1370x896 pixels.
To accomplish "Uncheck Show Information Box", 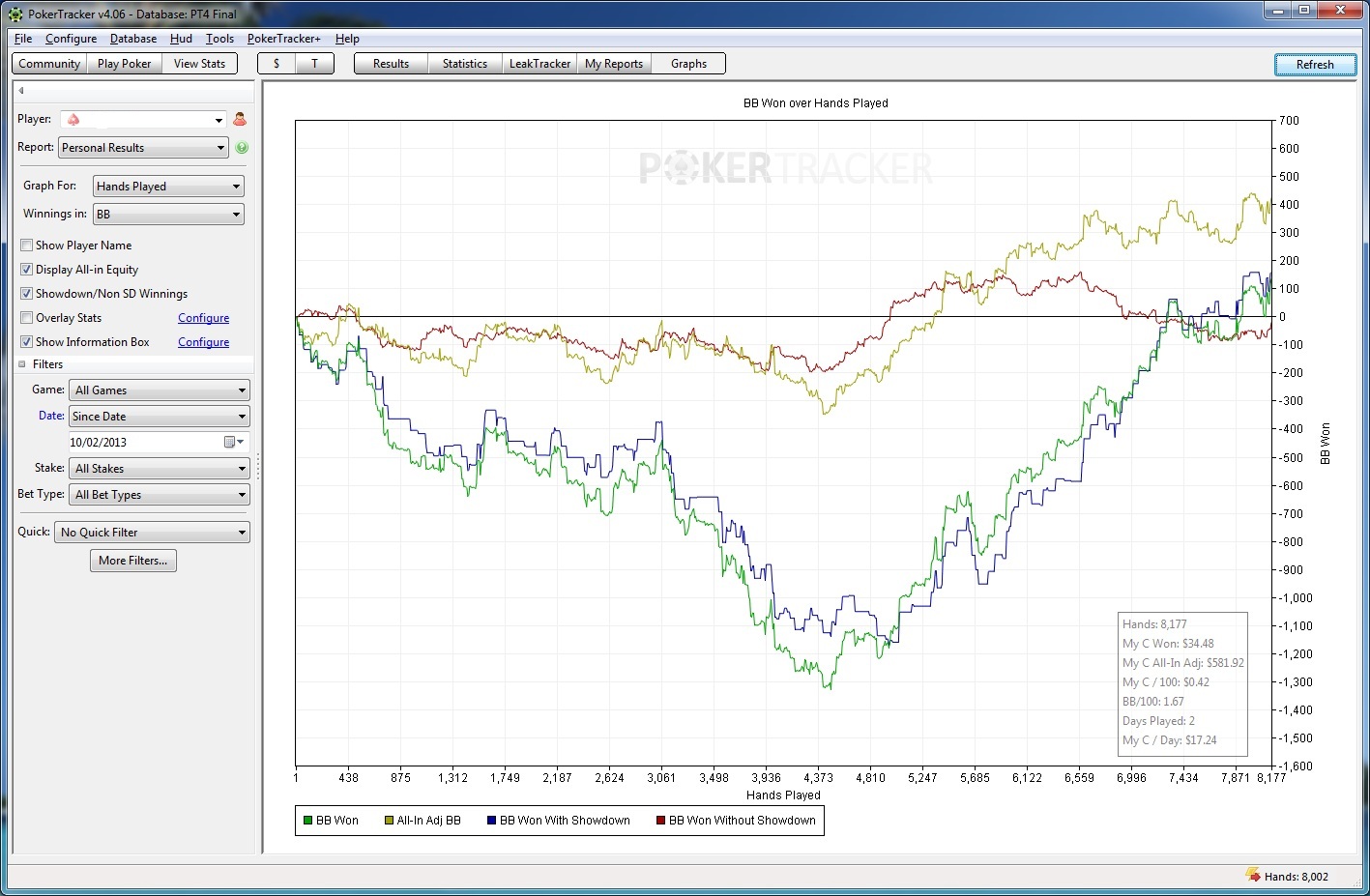I will [x=27, y=342].
